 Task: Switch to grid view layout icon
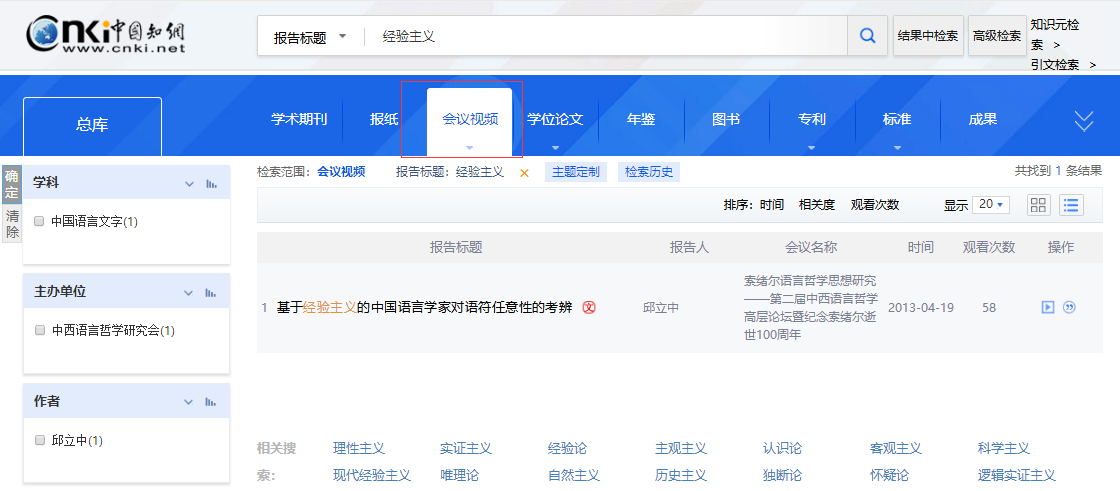(1038, 205)
